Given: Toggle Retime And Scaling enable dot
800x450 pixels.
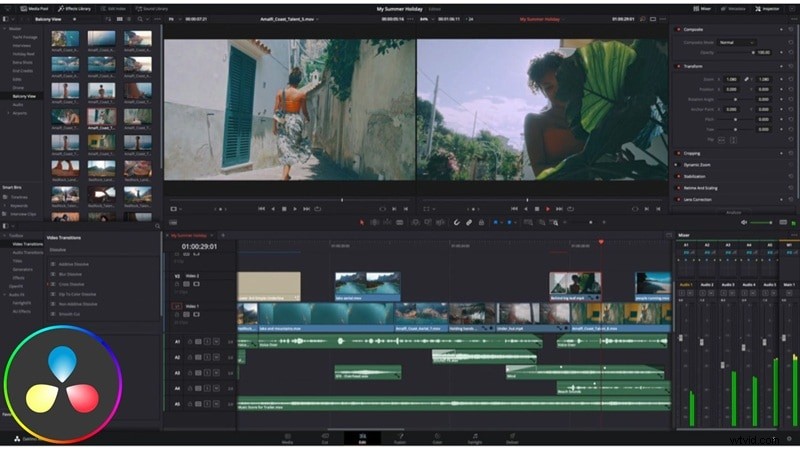Looking at the screenshot, I should coord(678,188).
